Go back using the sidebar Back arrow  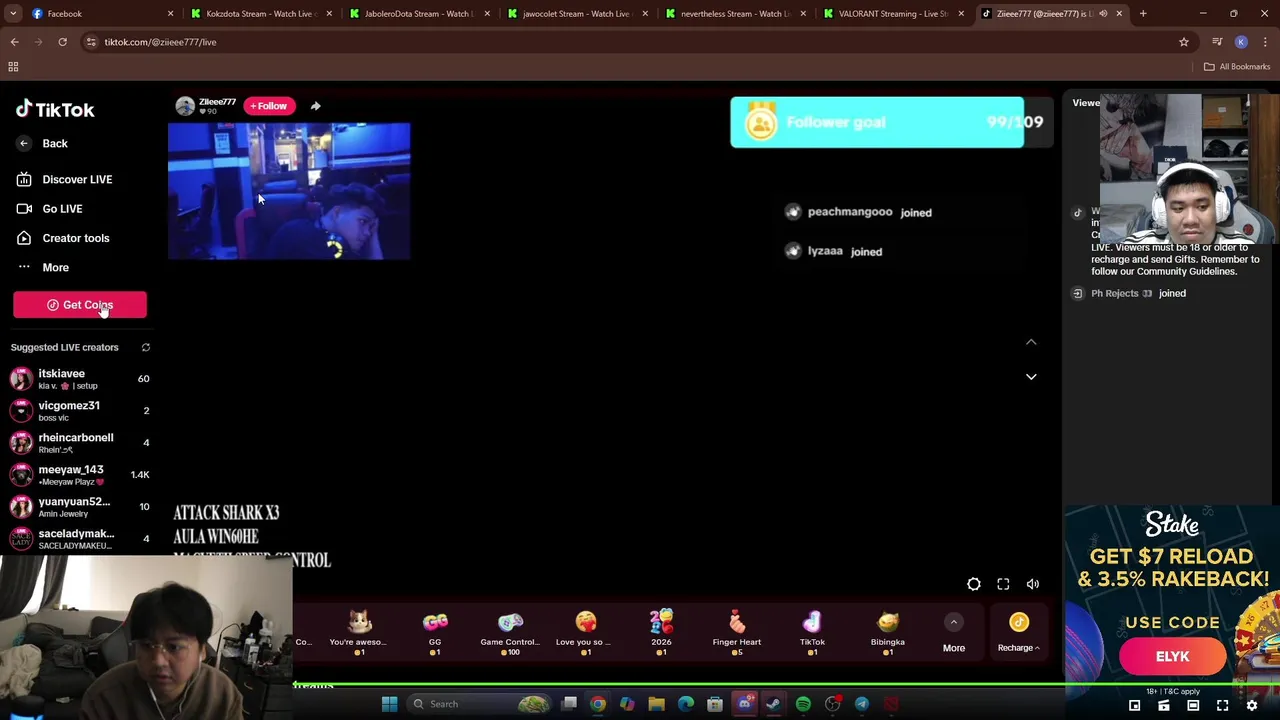point(24,143)
